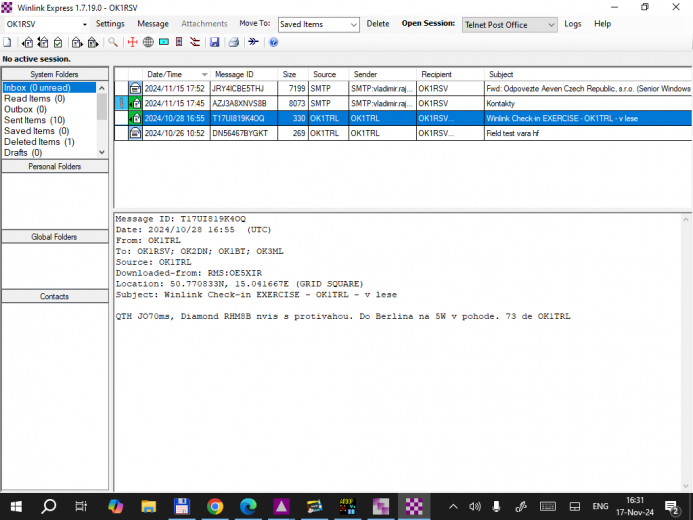This screenshot has height=520, width=693.
Task: Click the globe toolbar icon
Action: point(148,42)
